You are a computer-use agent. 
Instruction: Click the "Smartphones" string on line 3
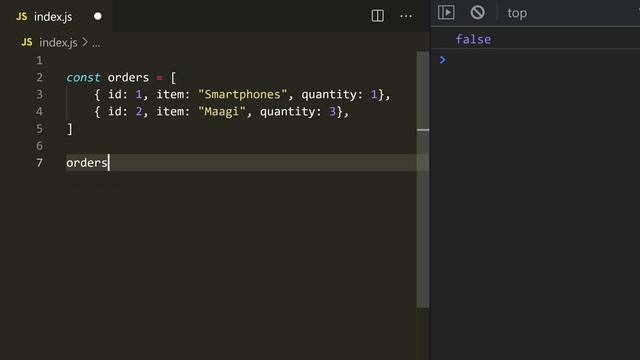click(242, 95)
